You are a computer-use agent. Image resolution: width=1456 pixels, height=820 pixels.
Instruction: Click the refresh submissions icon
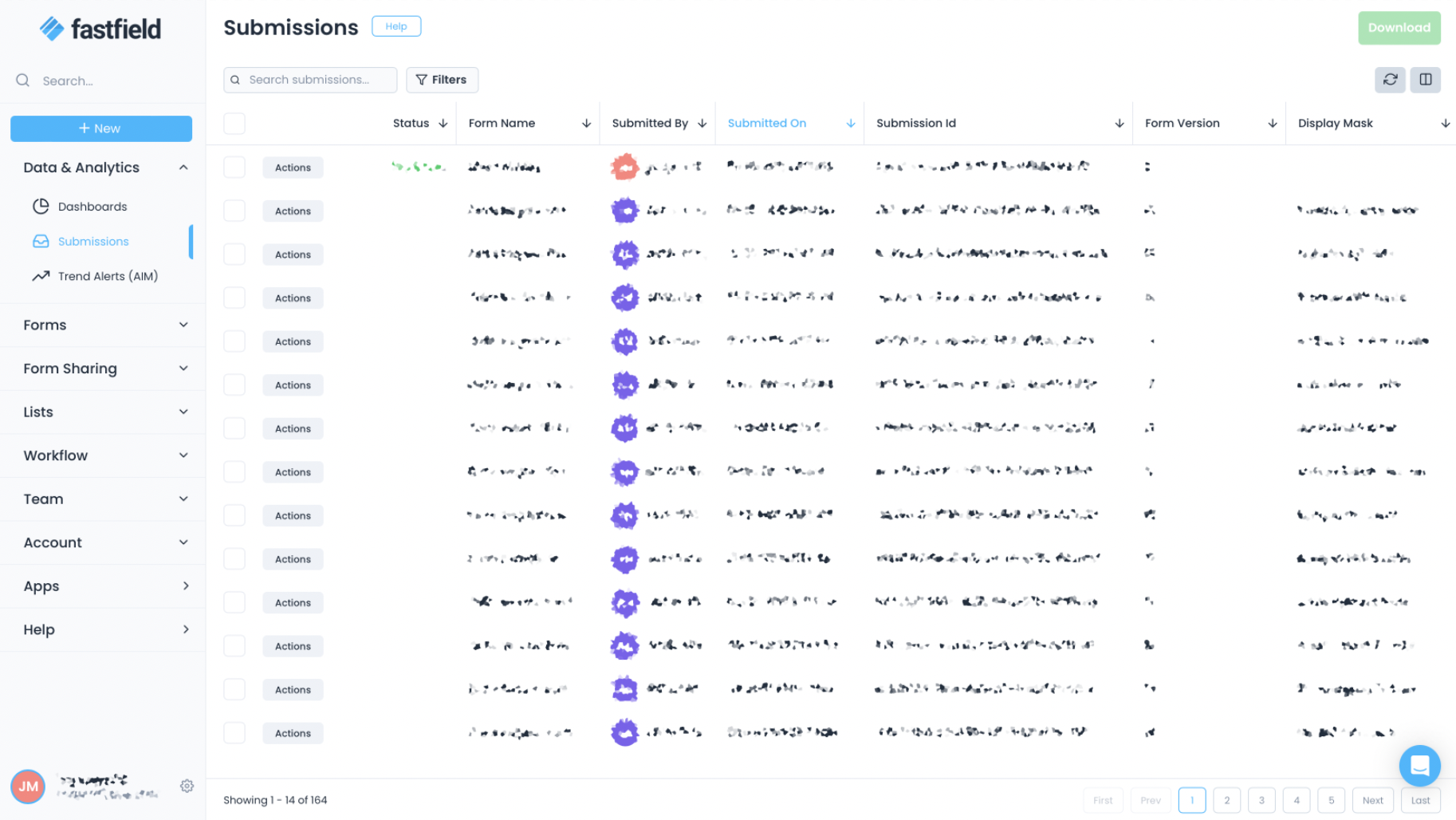[x=1390, y=80]
